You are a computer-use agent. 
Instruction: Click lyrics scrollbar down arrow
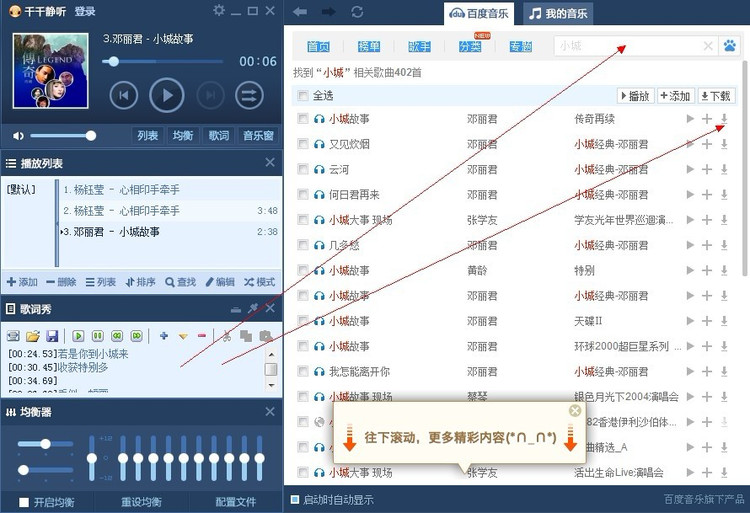[271, 385]
